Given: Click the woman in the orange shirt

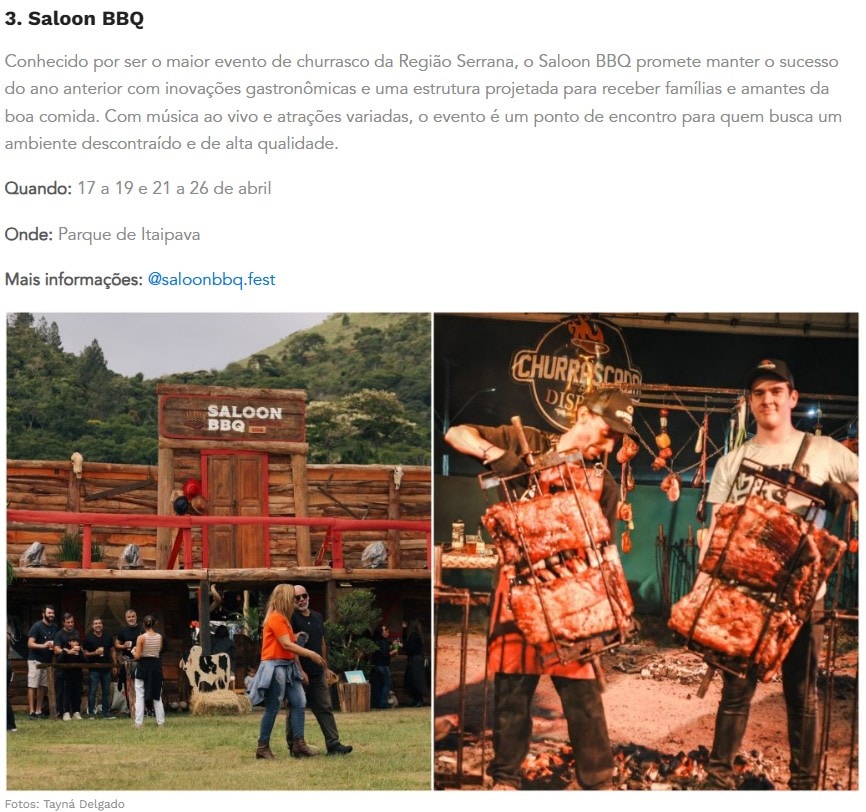Looking at the screenshot, I should pyautogui.click(x=280, y=669).
